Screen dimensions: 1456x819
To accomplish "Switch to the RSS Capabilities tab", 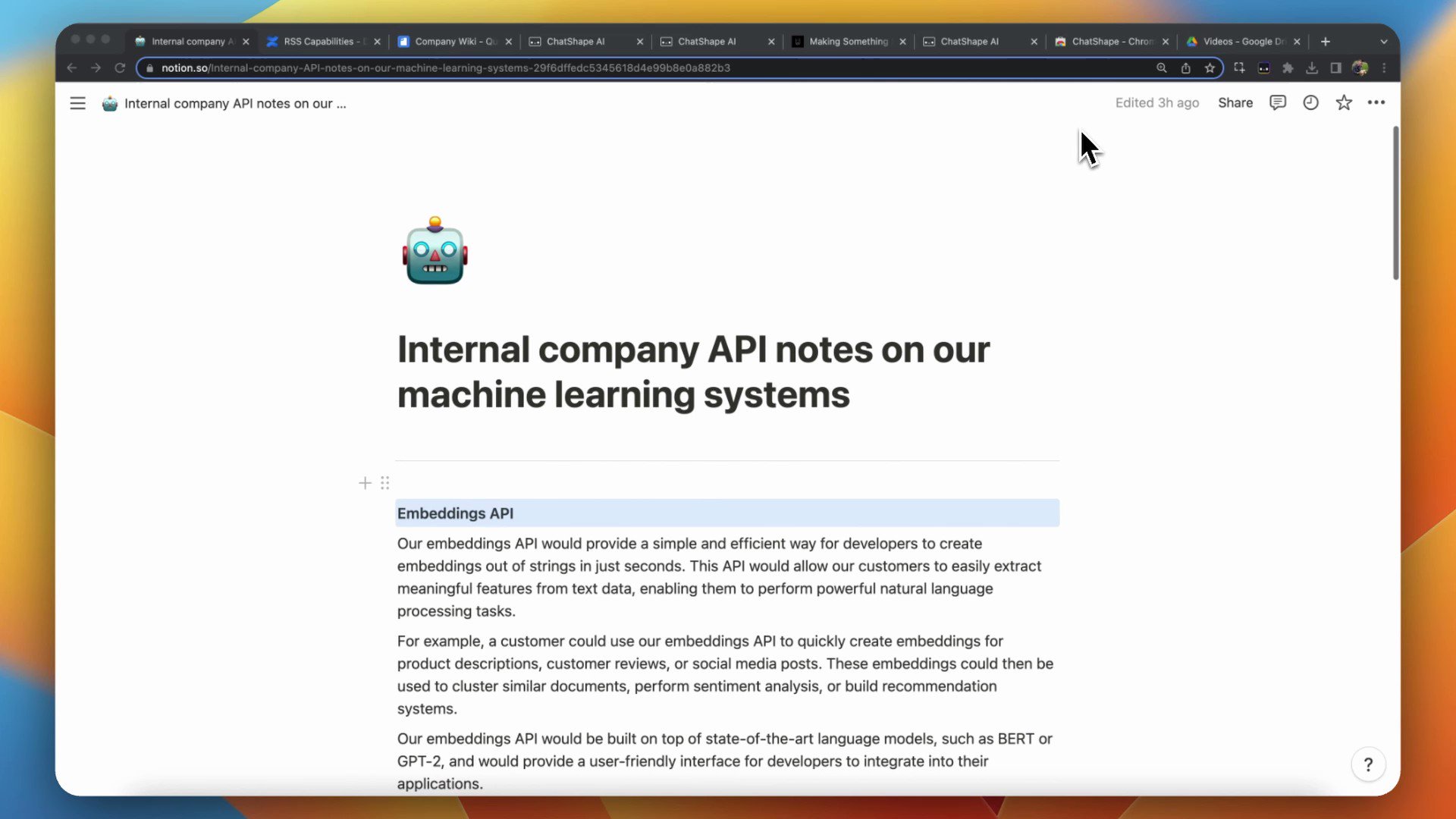I will (x=318, y=42).
